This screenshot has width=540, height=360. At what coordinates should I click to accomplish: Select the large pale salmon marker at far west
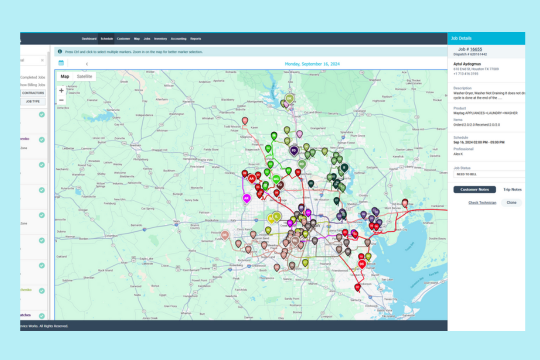225,235
